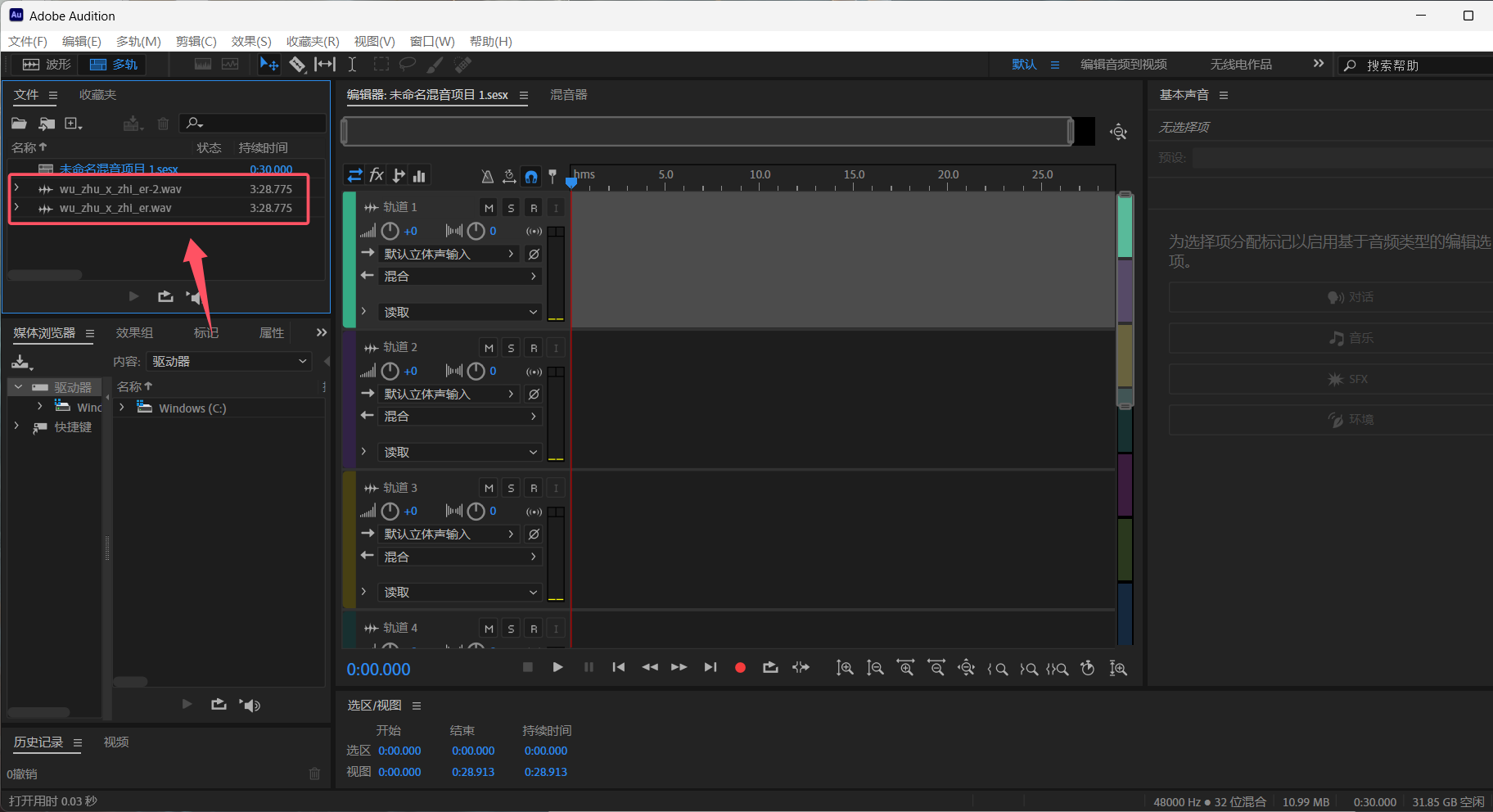Mute Track 1 with the M button
The image size is (1493, 812).
[489, 208]
